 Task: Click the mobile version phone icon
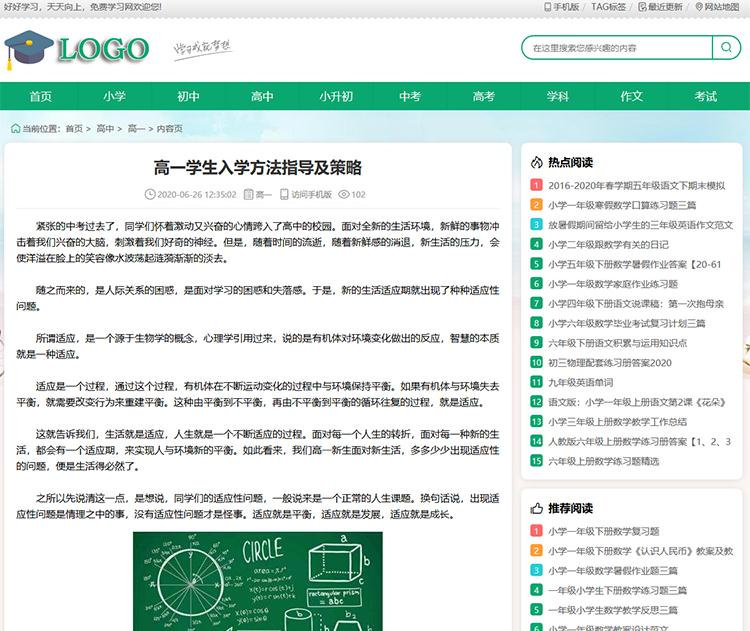pyautogui.click(x=548, y=7)
